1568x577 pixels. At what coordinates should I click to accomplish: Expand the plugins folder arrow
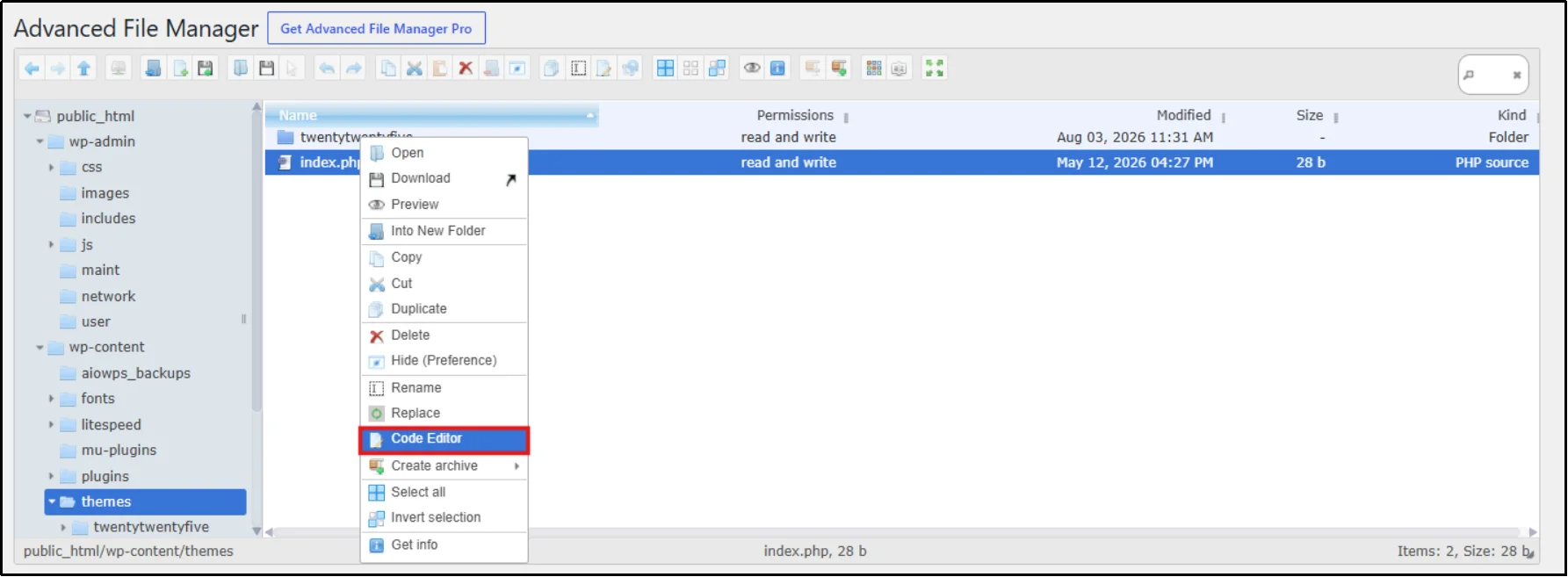[51, 476]
